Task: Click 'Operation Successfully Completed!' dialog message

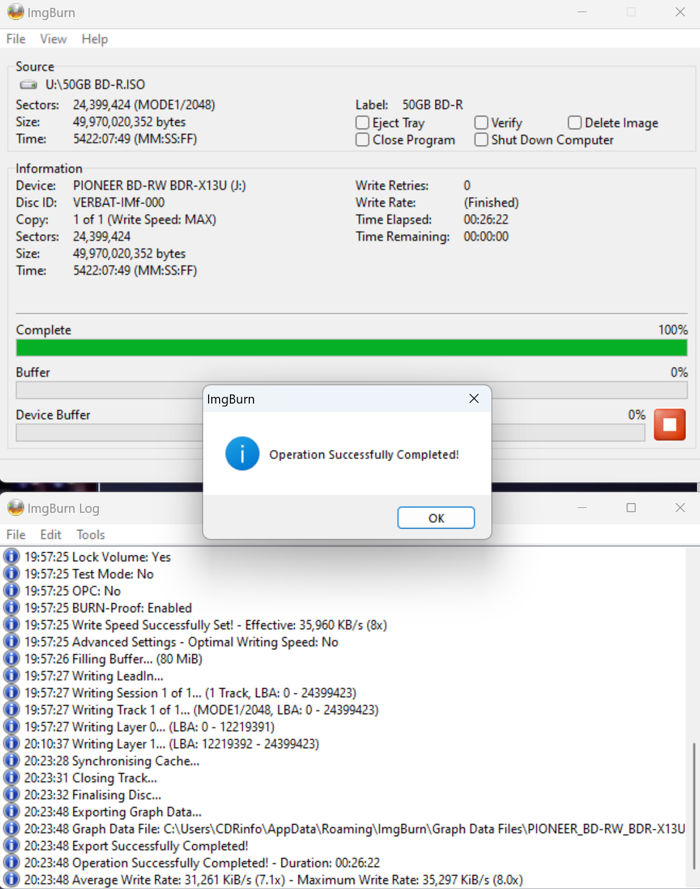Action: (x=364, y=455)
